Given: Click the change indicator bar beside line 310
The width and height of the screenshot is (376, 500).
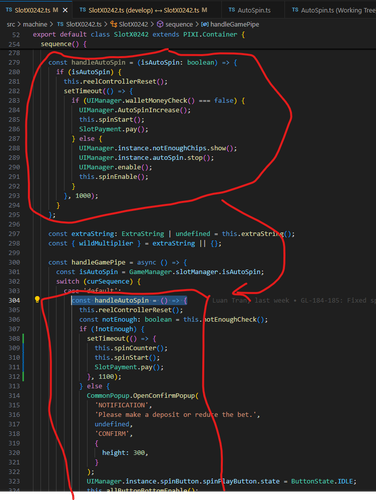Looking at the screenshot, I should pos(23,357).
